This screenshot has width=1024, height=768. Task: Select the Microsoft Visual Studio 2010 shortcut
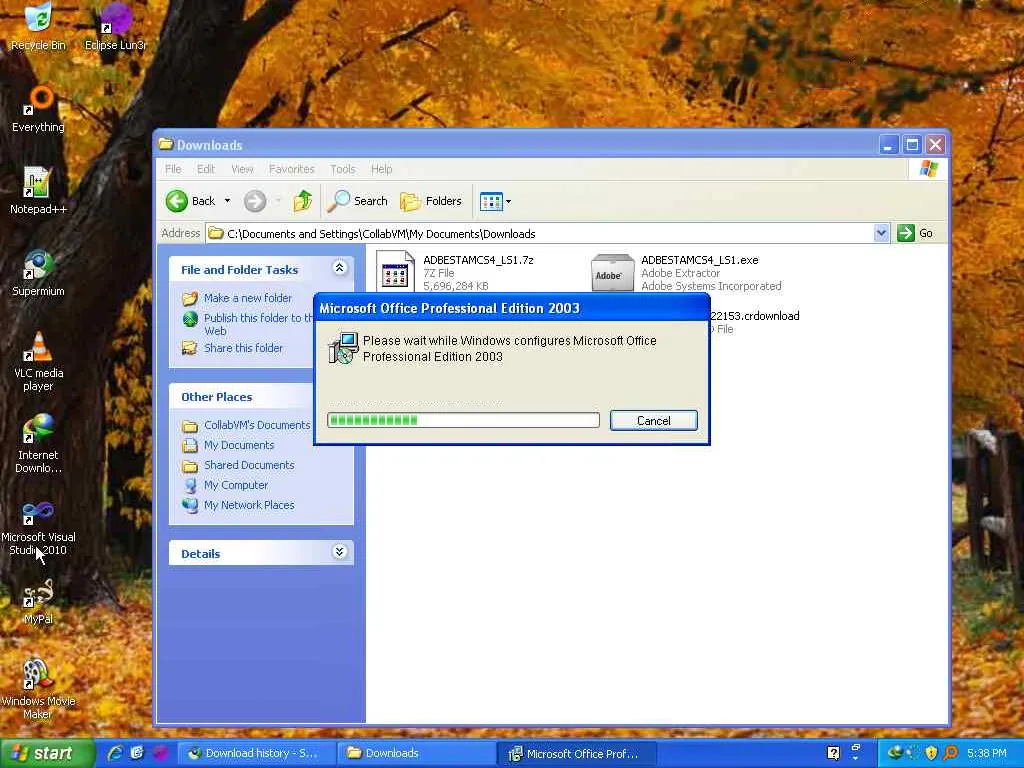pos(38,526)
